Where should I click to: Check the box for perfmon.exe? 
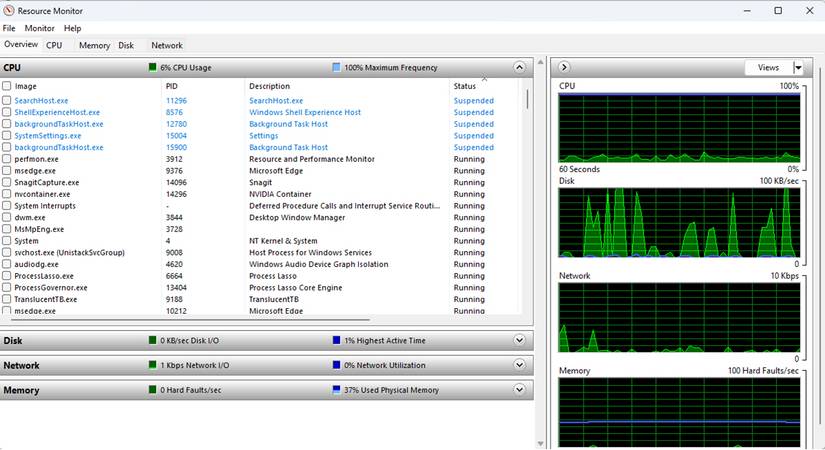click(x=7, y=159)
